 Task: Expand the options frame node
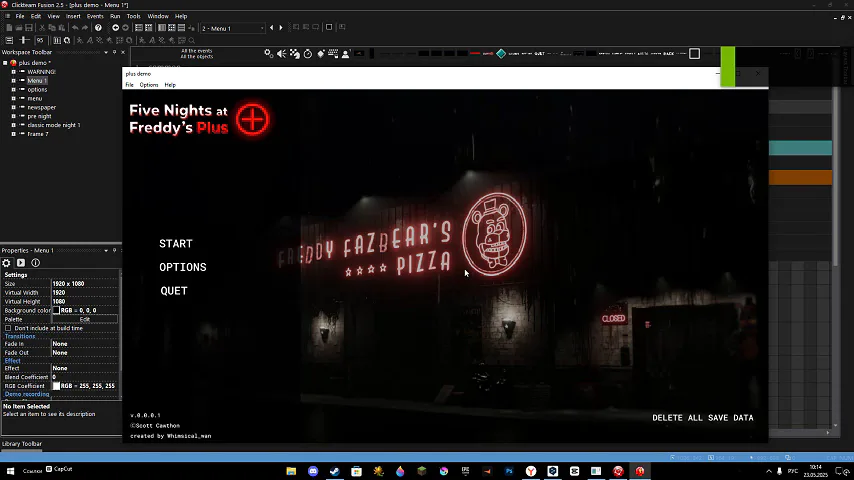(14, 89)
